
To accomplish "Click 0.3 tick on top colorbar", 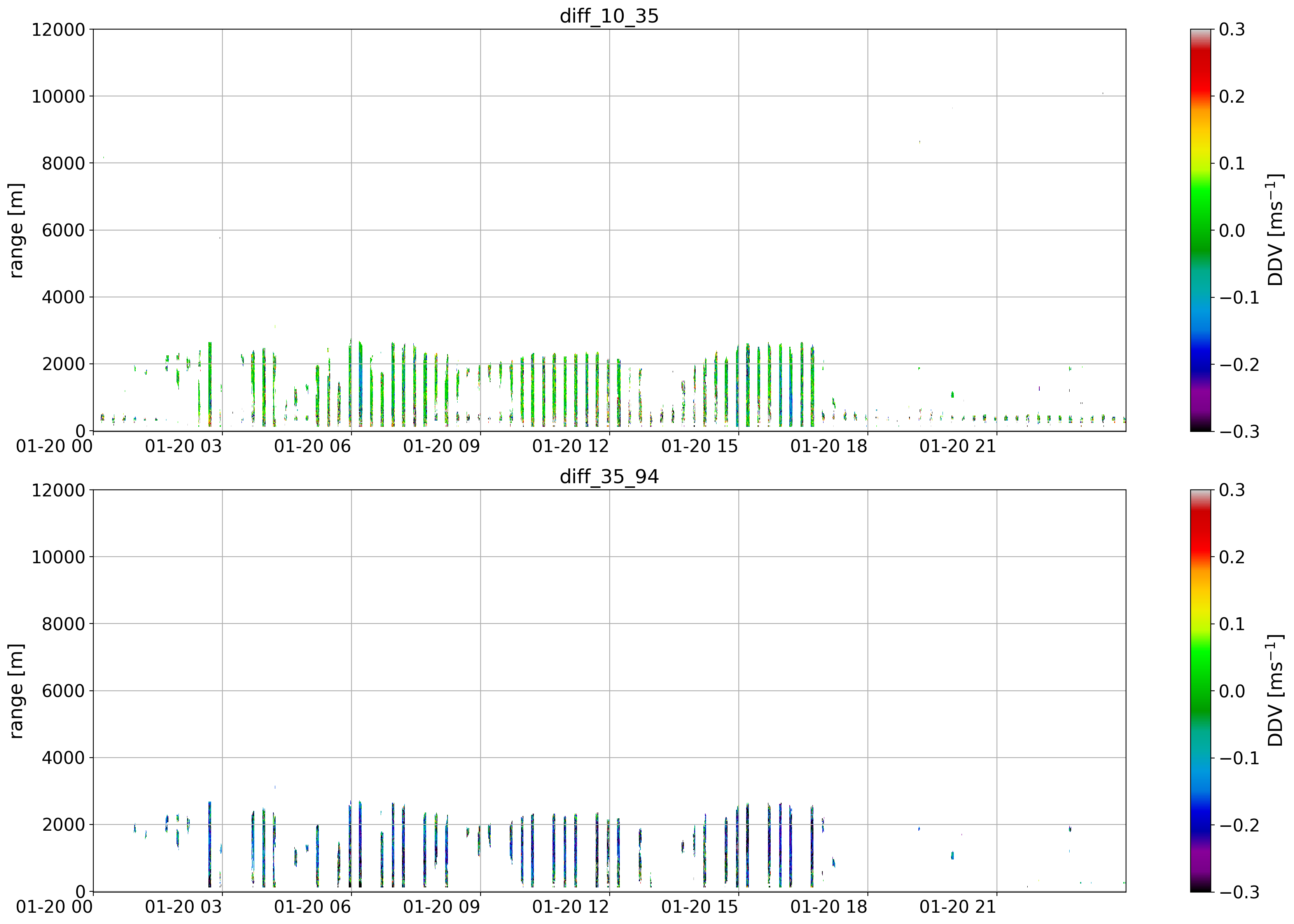I will pos(1232,30).
